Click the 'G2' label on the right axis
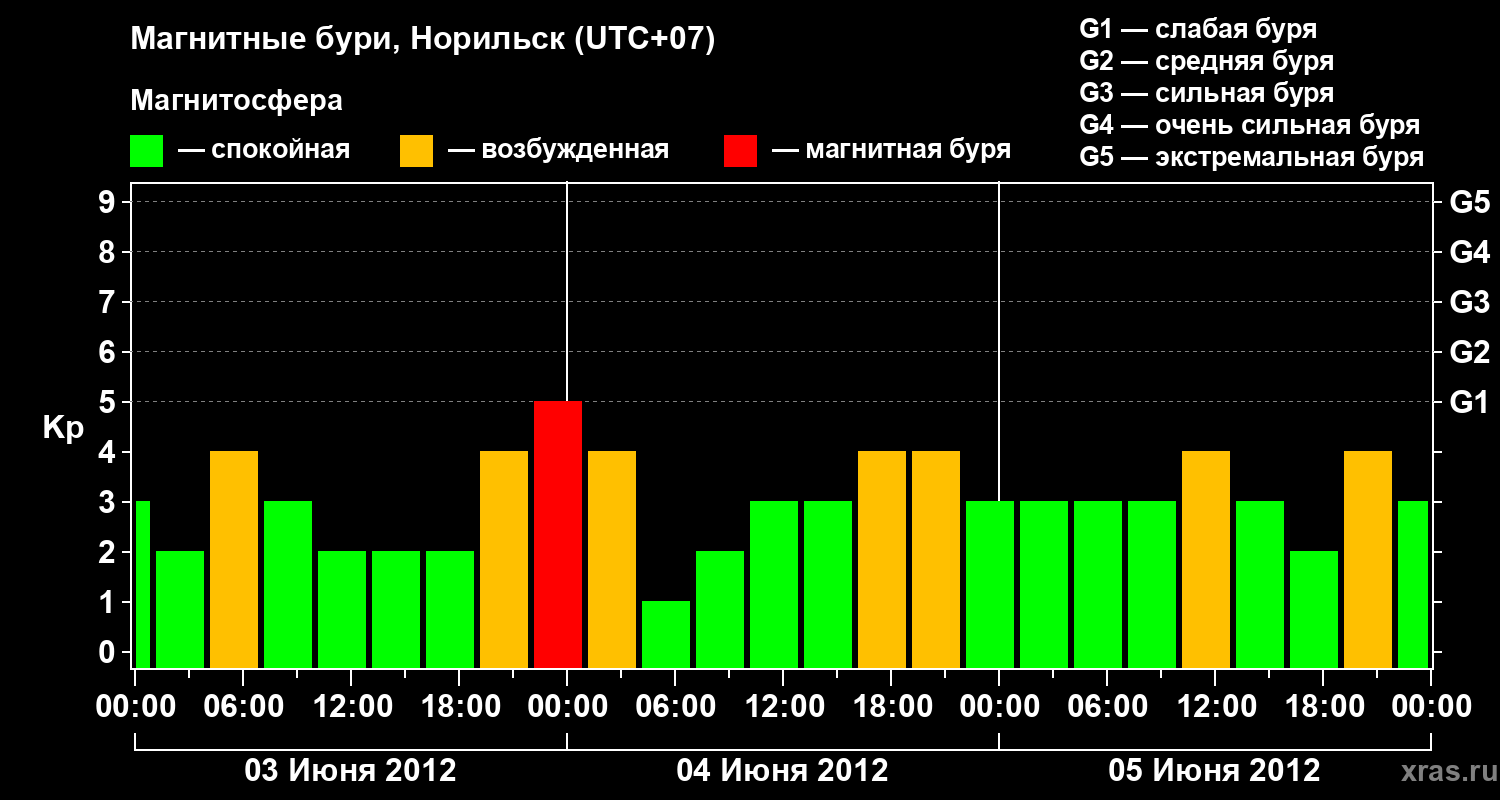 click(x=1469, y=352)
